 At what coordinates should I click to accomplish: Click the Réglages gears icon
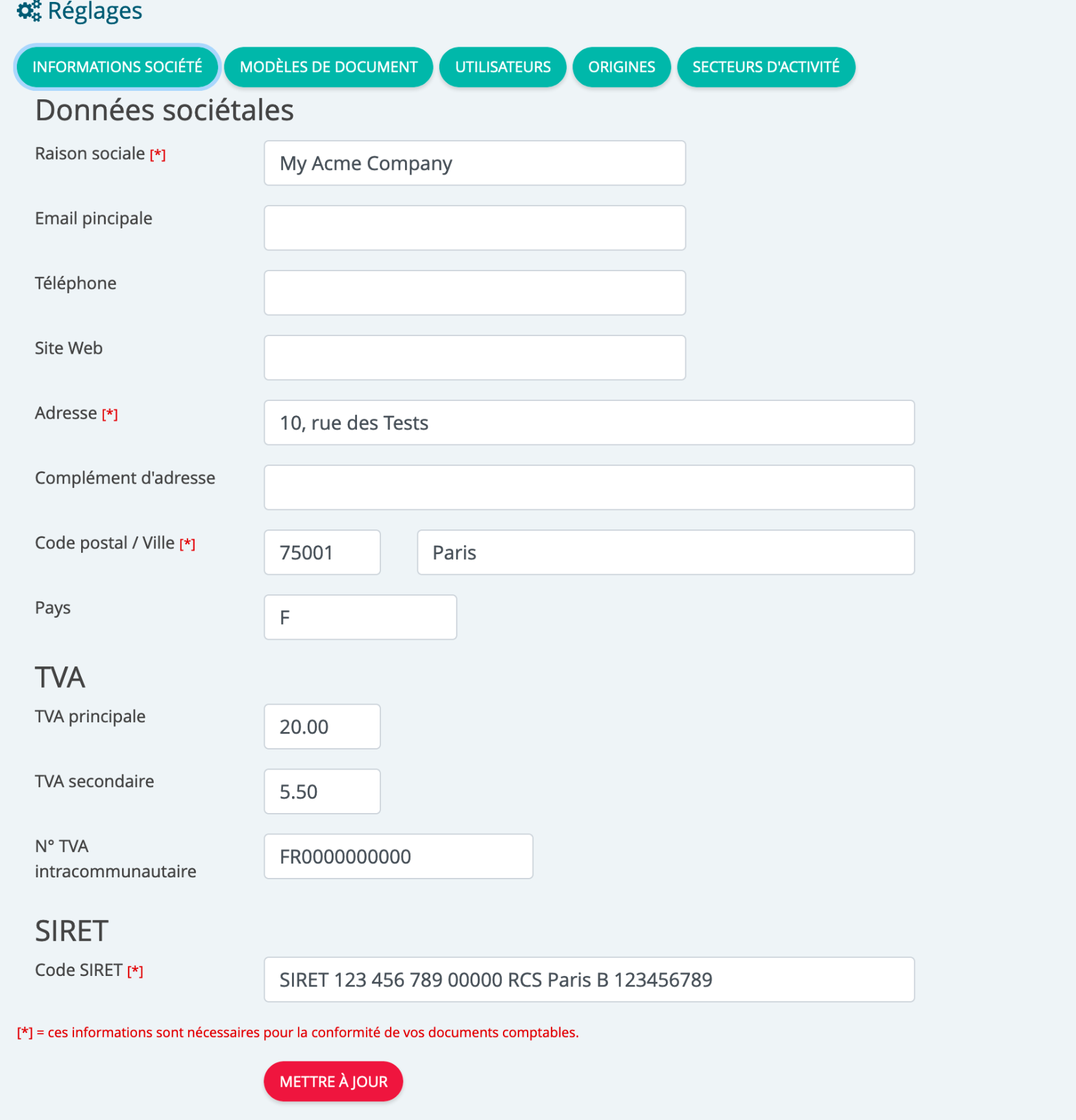[x=29, y=11]
